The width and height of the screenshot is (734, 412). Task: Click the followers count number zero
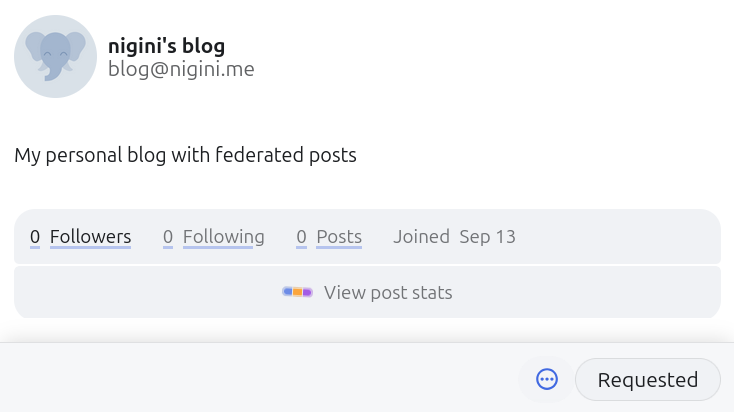pyautogui.click(x=35, y=237)
